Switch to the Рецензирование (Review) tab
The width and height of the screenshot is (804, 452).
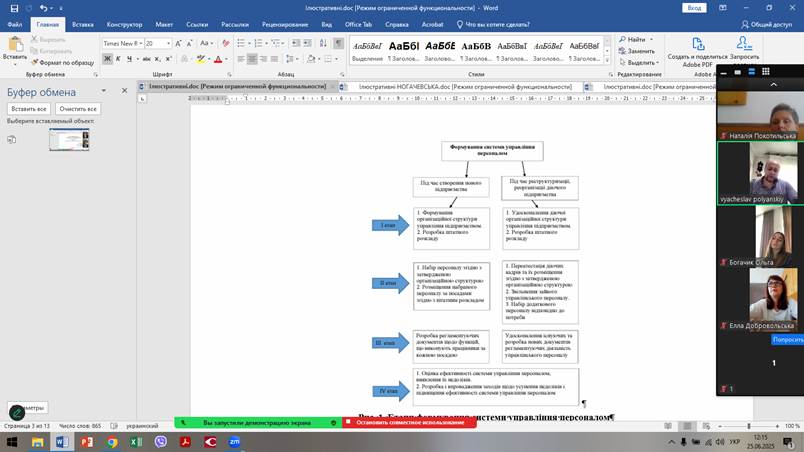coord(285,23)
